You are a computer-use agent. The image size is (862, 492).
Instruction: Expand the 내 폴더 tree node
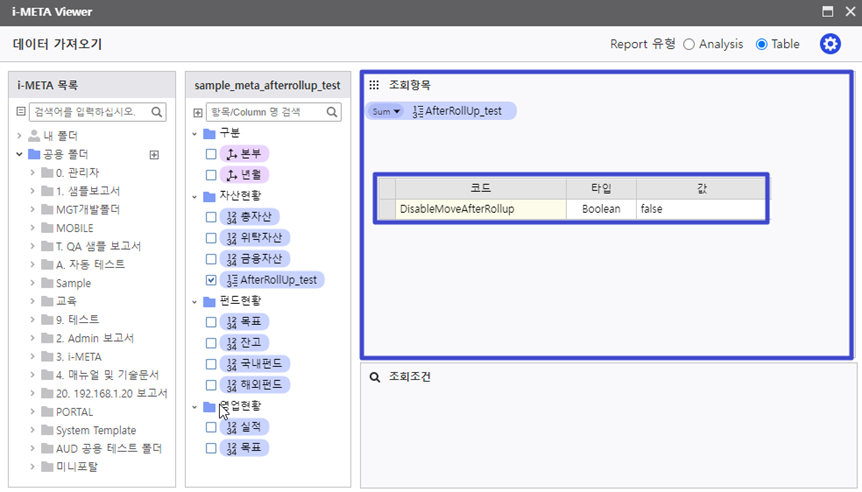(20, 135)
